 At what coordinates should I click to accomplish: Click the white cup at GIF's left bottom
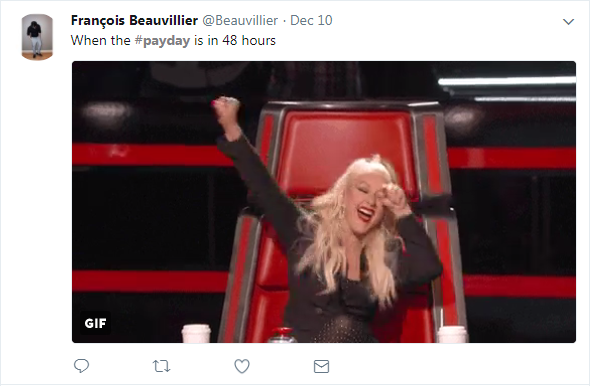[x=196, y=334]
